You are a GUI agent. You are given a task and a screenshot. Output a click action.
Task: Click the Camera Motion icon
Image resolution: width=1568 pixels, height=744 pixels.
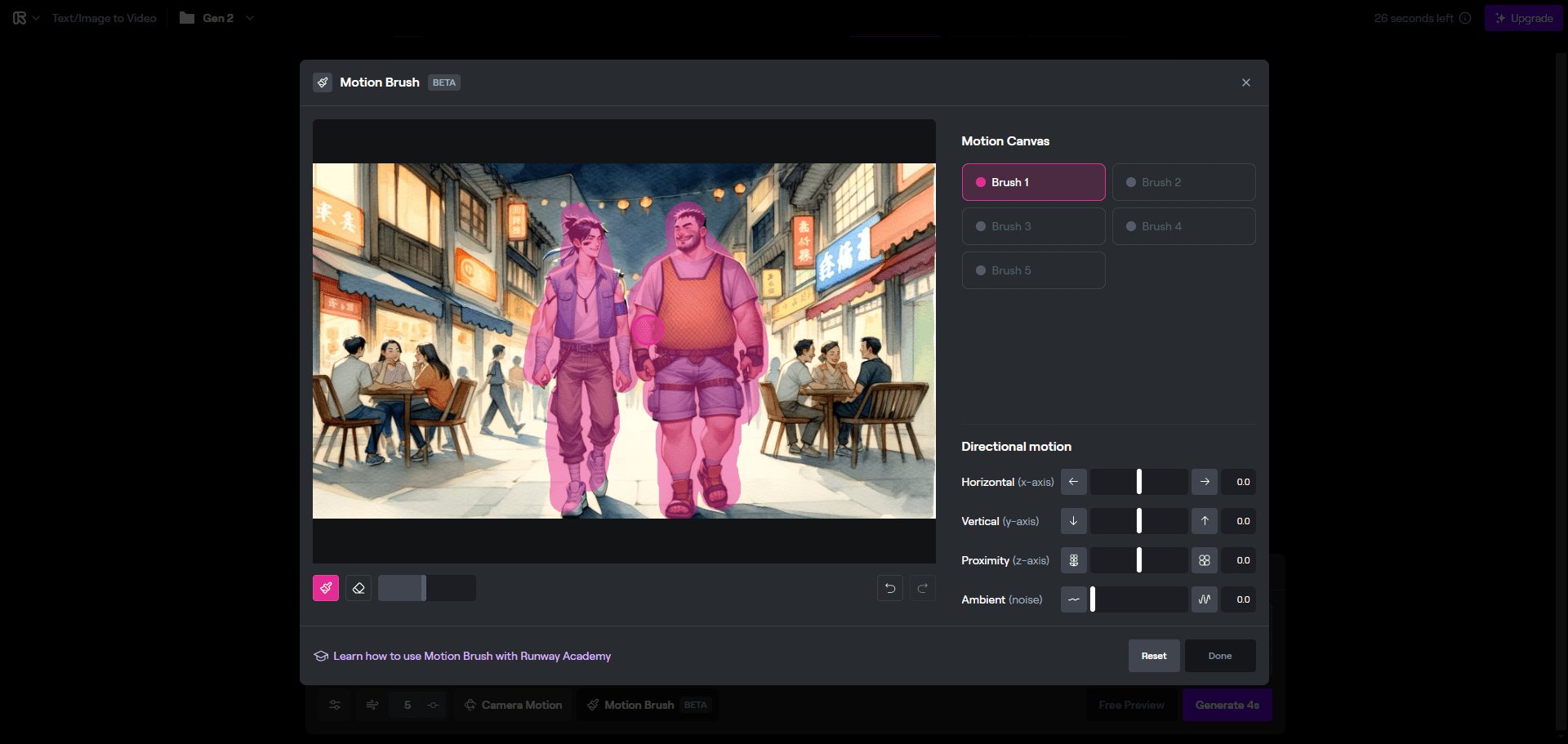470,705
